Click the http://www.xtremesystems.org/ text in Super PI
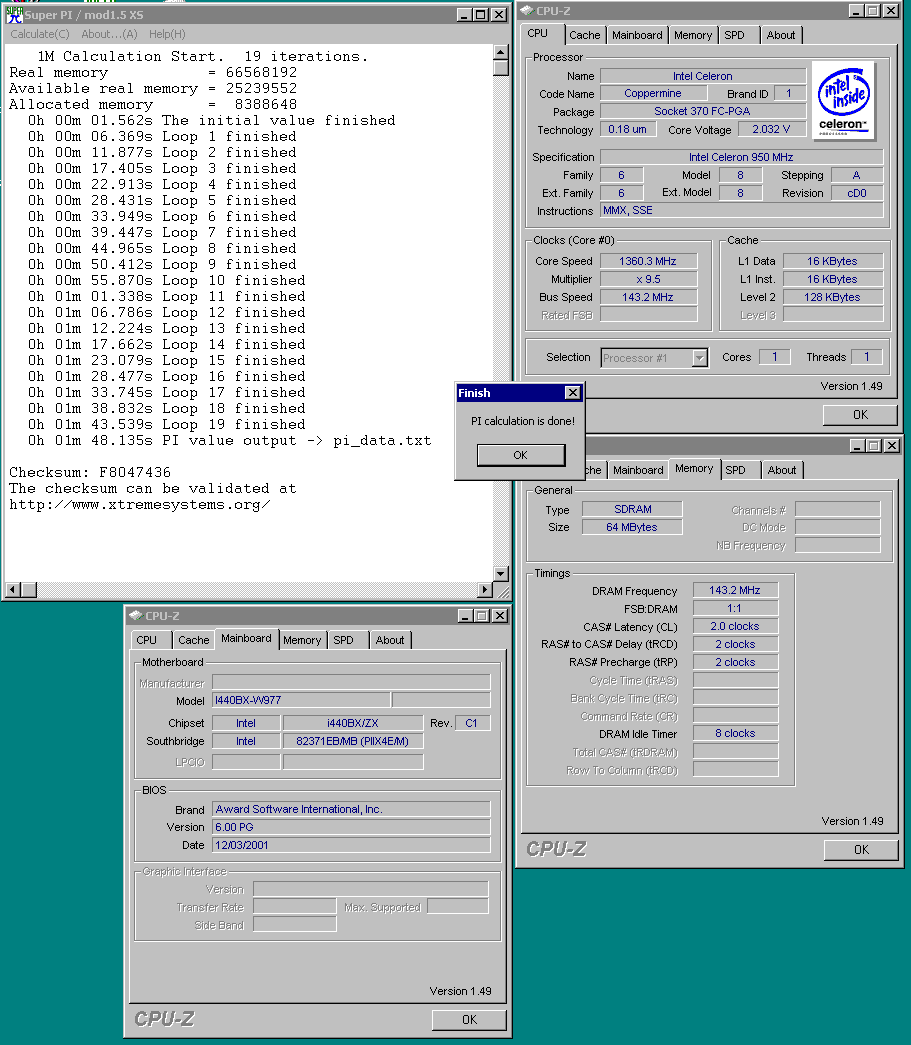This screenshot has width=911, height=1045. (140, 505)
